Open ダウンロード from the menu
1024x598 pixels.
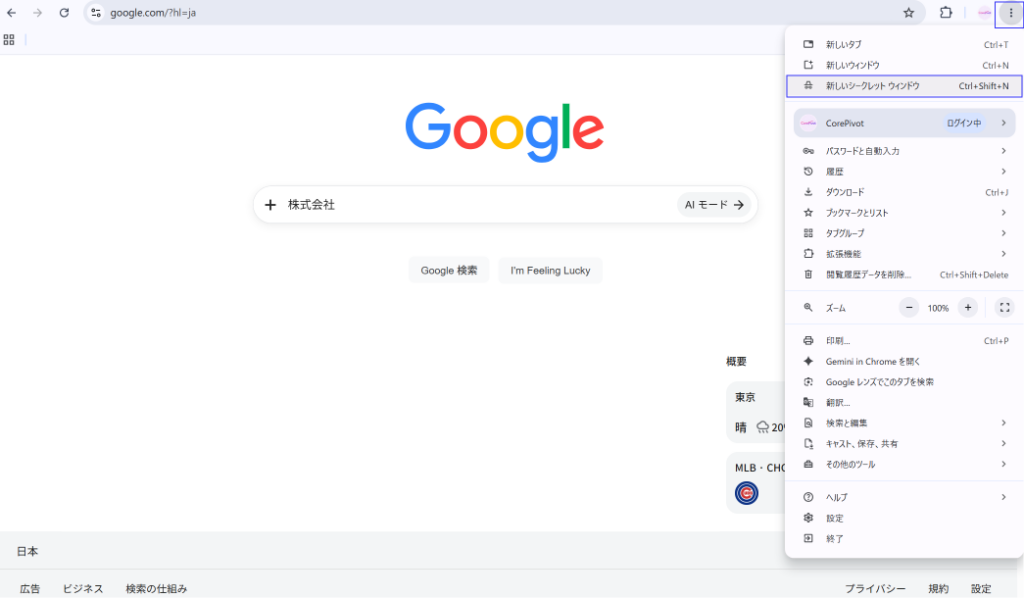click(x=904, y=192)
